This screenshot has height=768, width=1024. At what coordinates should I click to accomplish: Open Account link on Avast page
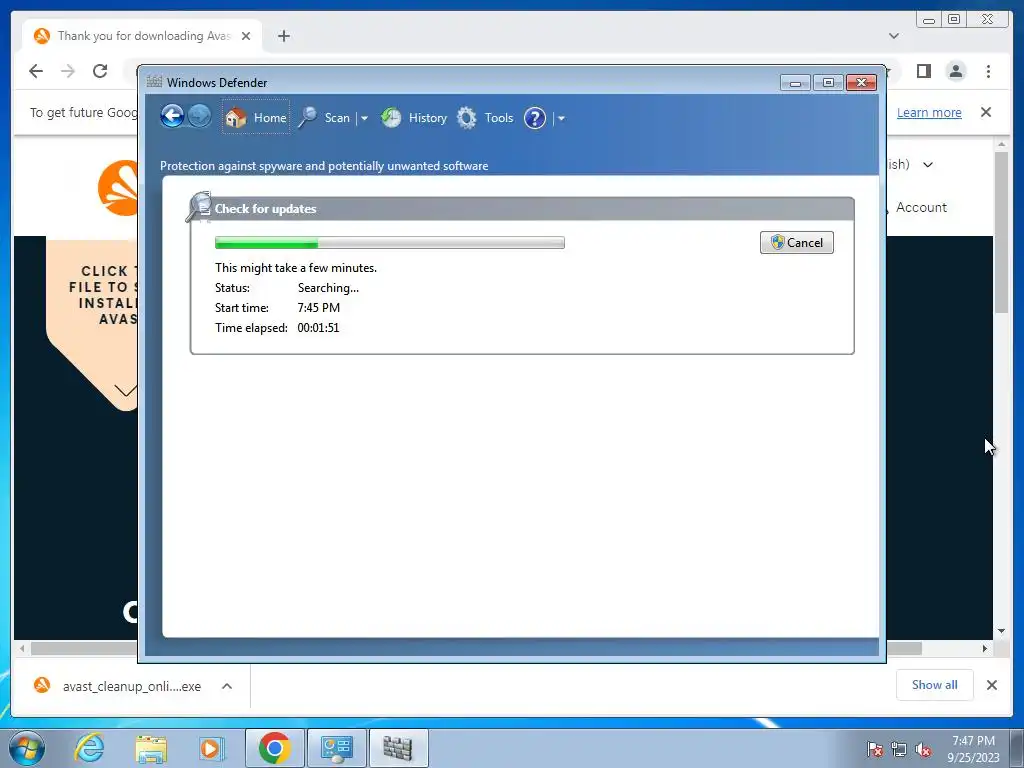[921, 207]
